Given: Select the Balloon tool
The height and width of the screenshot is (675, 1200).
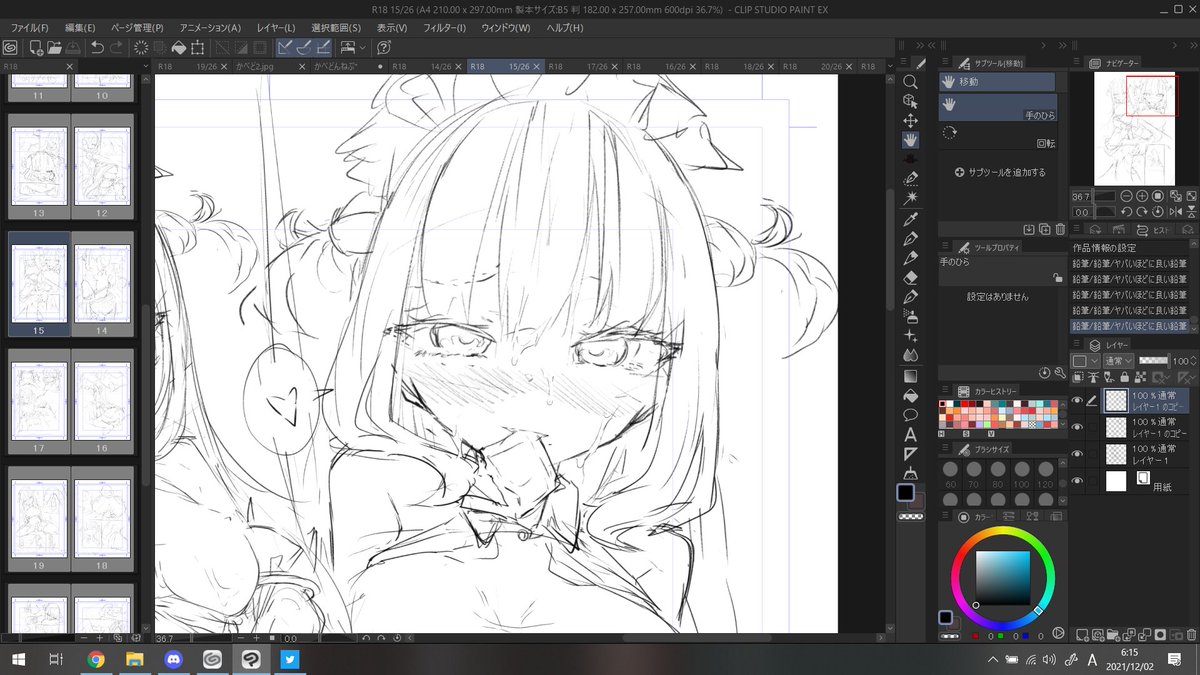Looking at the screenshot, I should tap(910, 415).
